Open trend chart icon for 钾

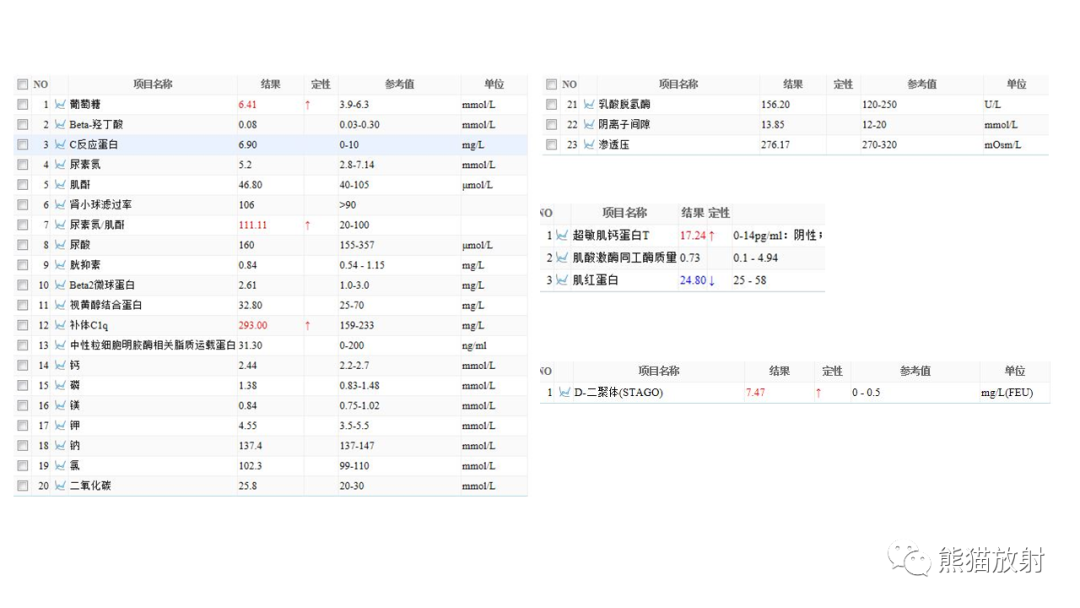pos(60,426)
